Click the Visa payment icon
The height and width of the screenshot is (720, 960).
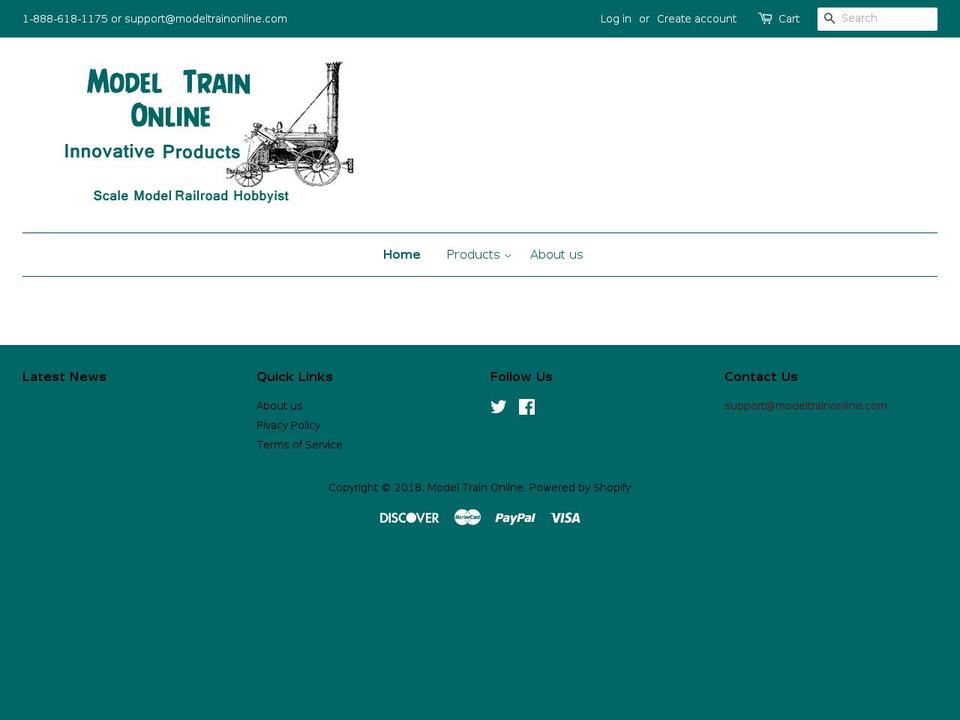tap(565, 518)
